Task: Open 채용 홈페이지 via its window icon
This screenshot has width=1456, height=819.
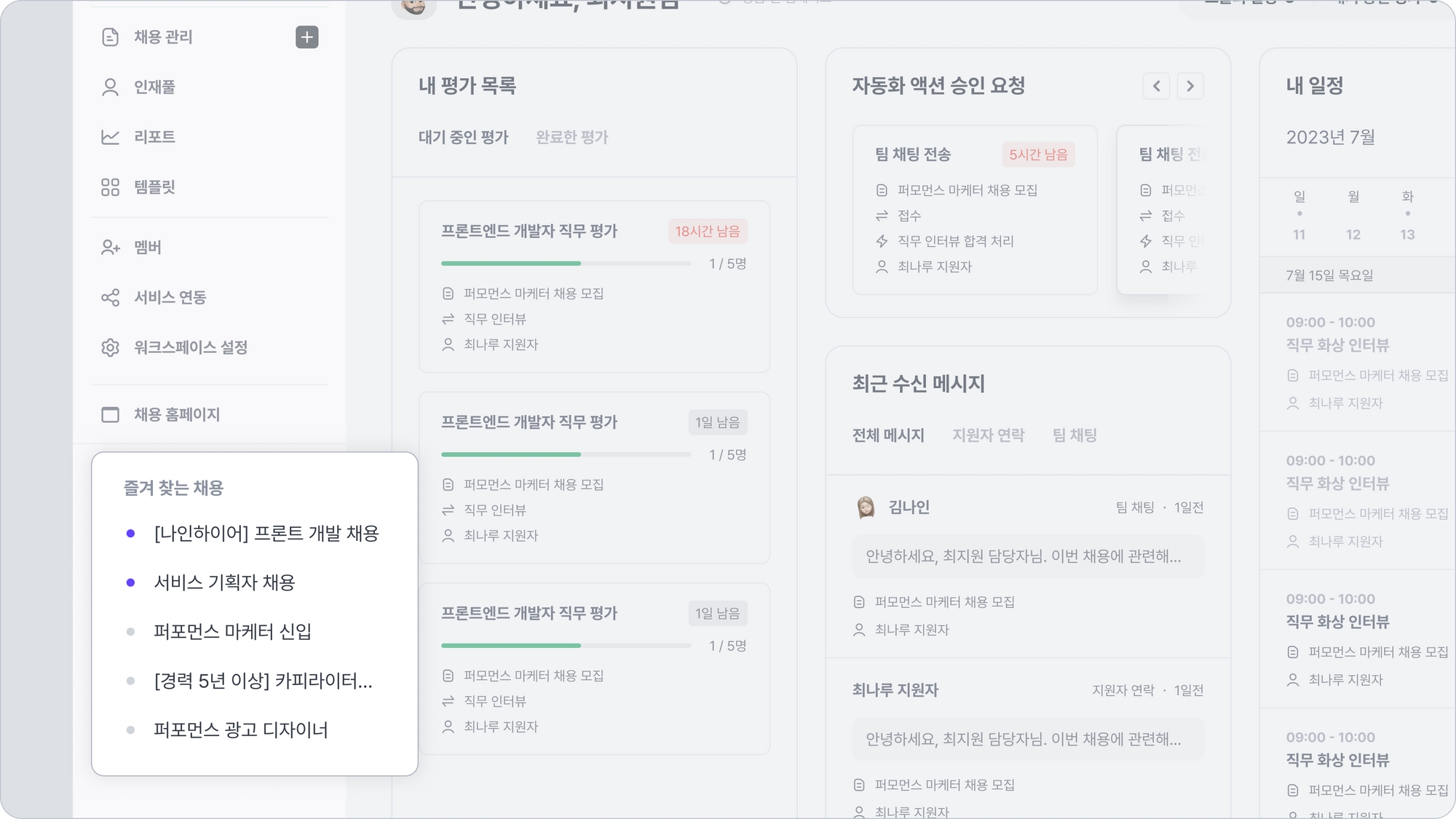Action: 110,415
